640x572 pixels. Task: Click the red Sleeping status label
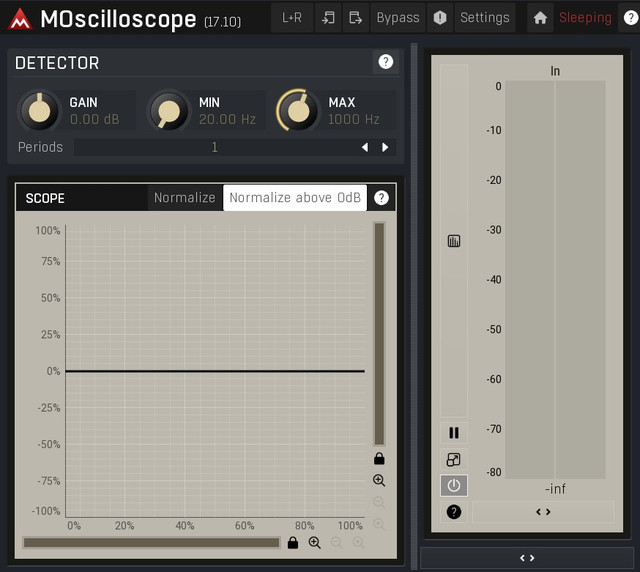[585, 18]
